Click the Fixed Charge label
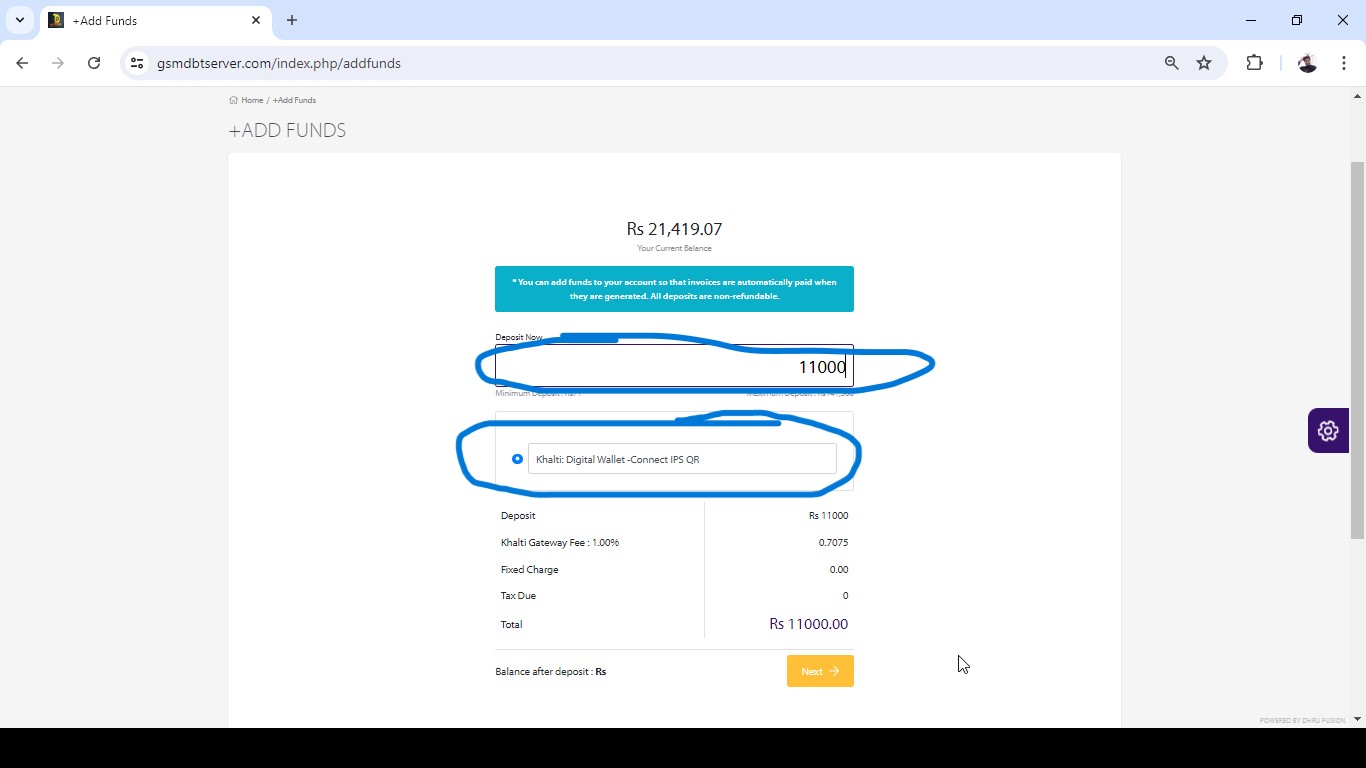 click(530, 569)
